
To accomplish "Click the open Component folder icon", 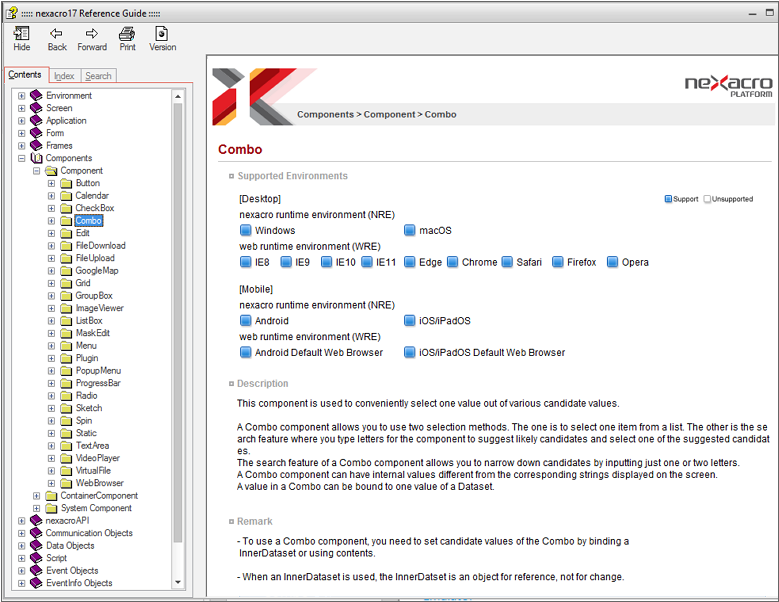I will pos(51,171).
